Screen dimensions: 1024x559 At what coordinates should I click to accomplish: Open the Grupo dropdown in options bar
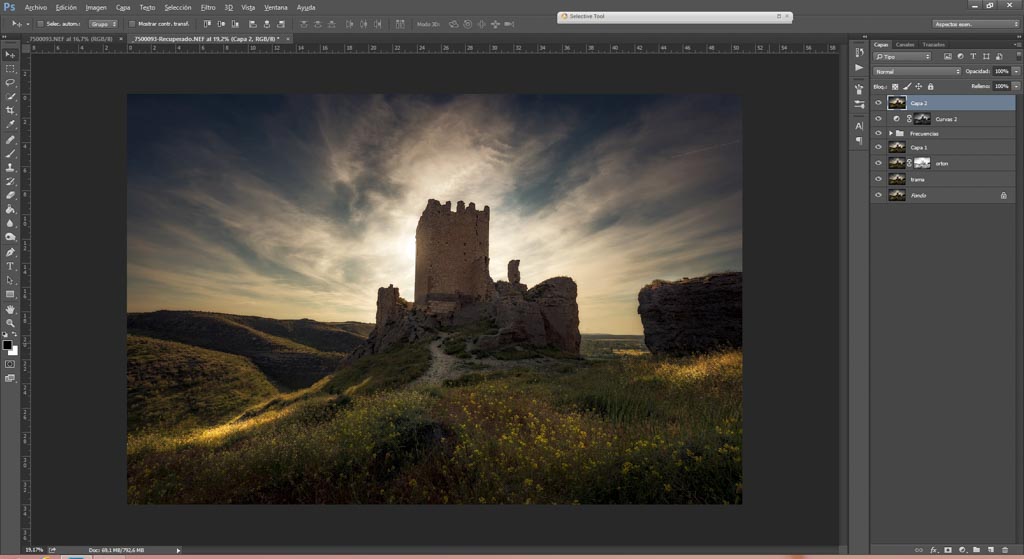pos(102,23)
